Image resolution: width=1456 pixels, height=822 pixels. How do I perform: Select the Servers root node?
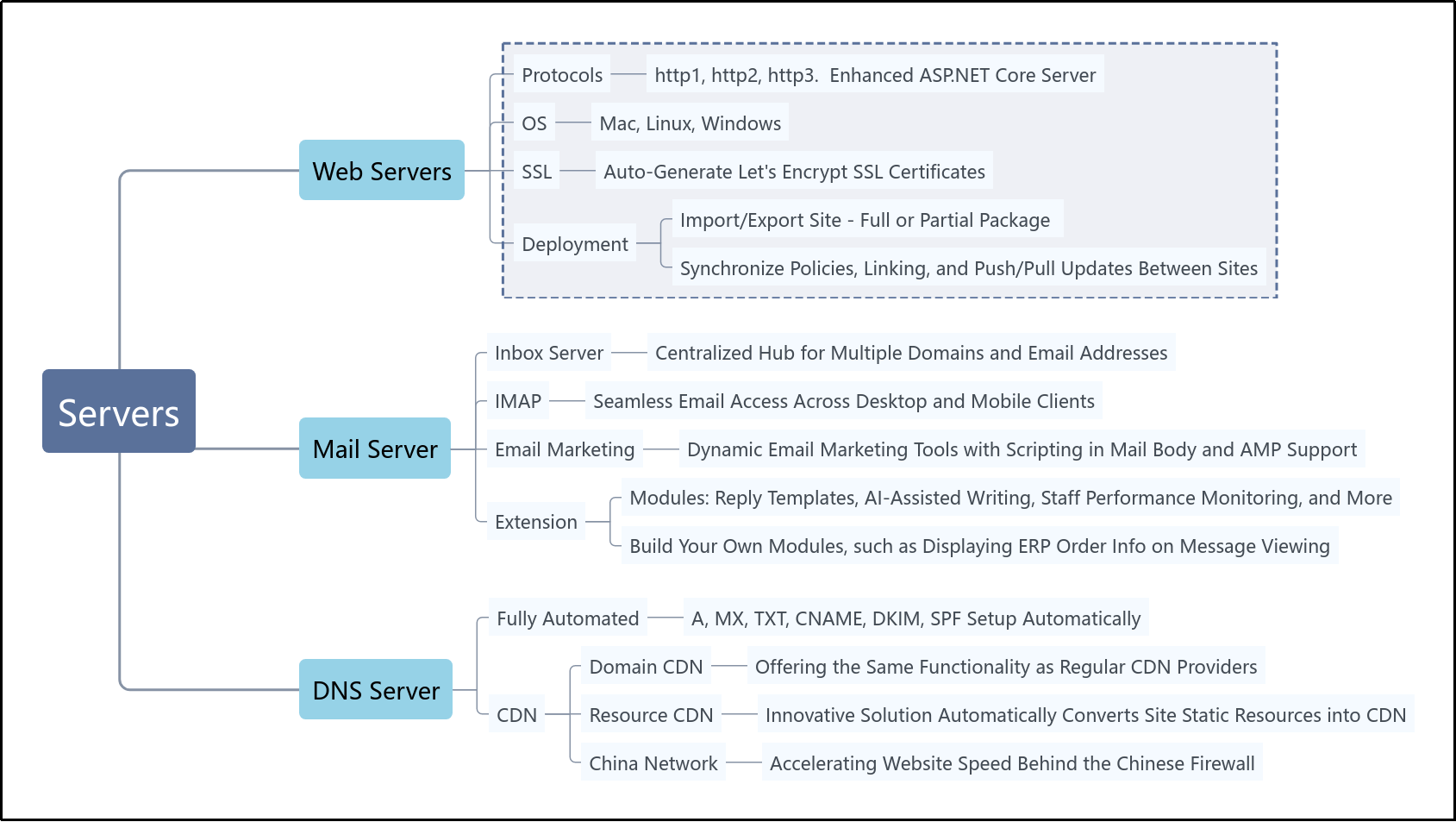pos(119,411)
